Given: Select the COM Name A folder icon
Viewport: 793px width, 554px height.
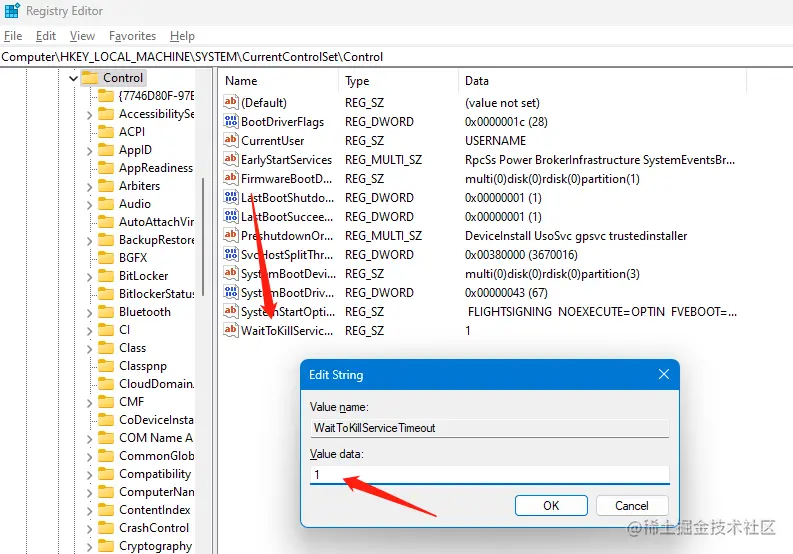Looking at the screenshot, I should click(x=106, y=438).
